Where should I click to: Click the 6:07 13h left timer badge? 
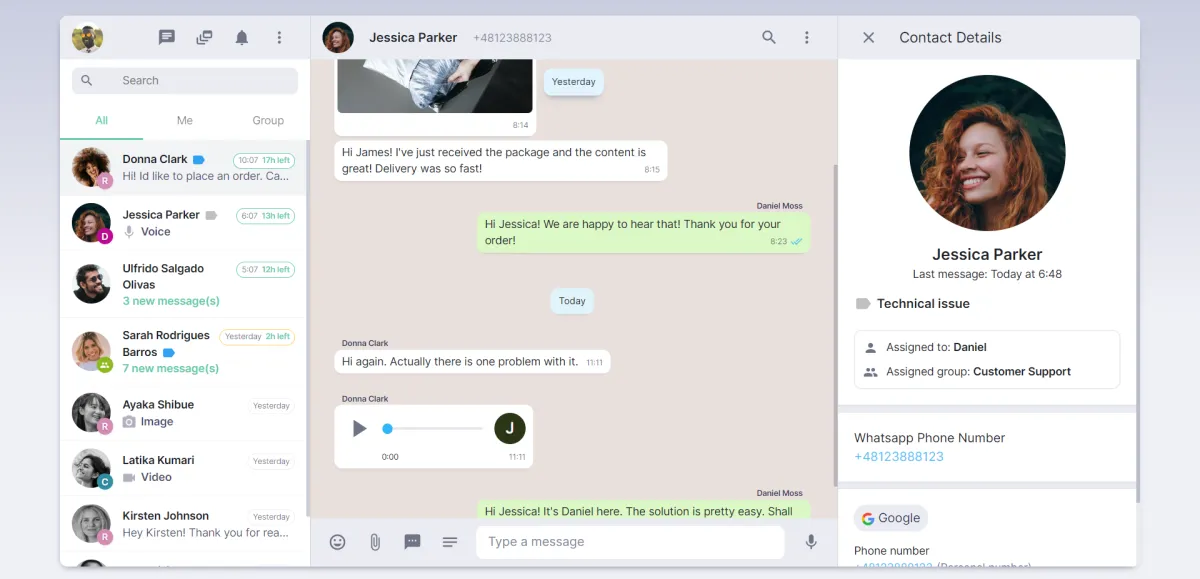click(x=265, y=216)
